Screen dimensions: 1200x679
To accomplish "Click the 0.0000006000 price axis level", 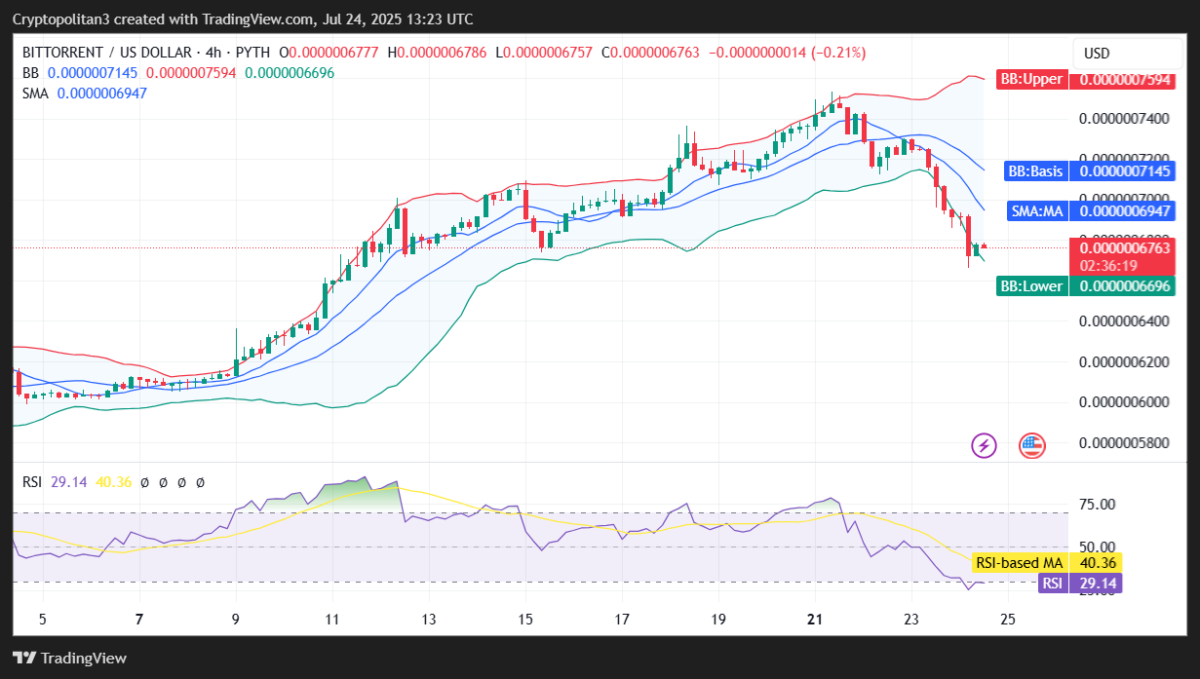I will tap(1123, 402).
